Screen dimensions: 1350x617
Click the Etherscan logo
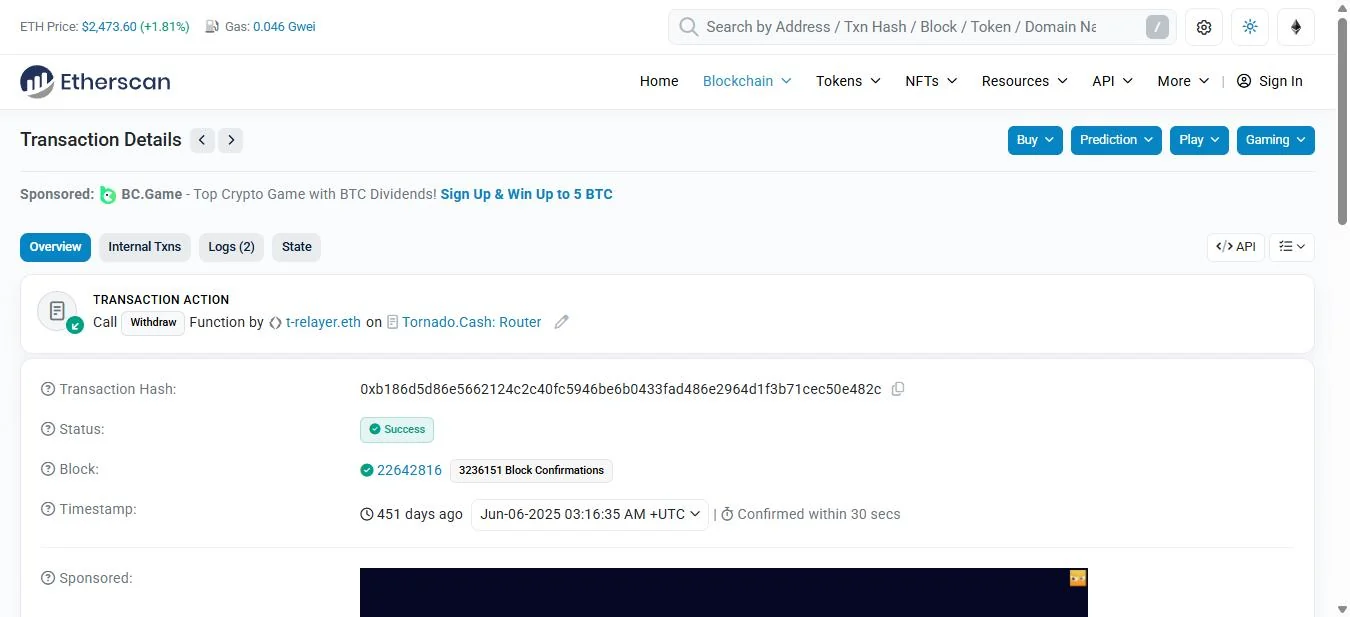coord(95,81)
